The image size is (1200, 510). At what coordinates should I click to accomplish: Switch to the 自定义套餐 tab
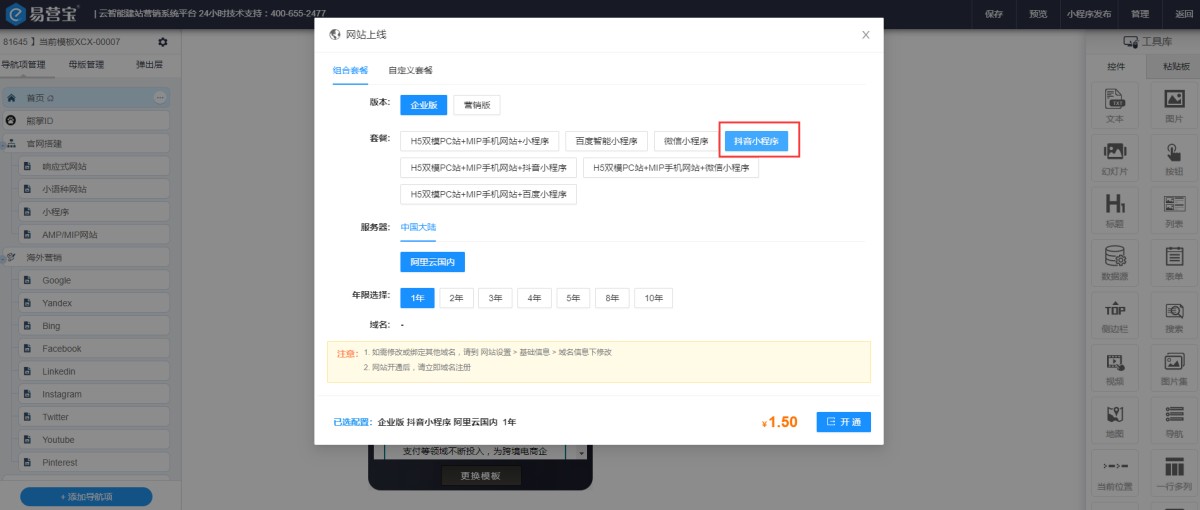pyautogui.click(x=410, y=70)
